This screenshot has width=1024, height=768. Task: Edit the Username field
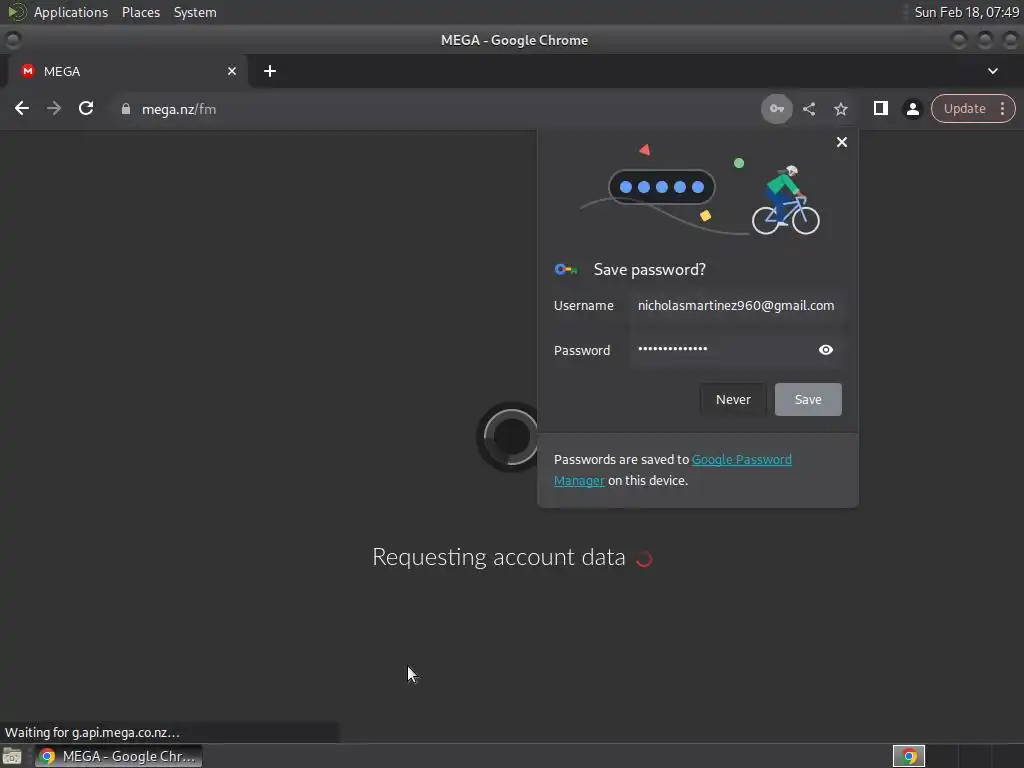tap(736, 306)
